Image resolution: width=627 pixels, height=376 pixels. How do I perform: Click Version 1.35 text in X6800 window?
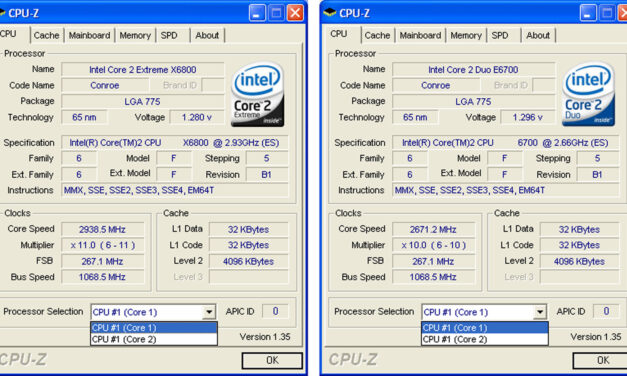coord(265,337)
